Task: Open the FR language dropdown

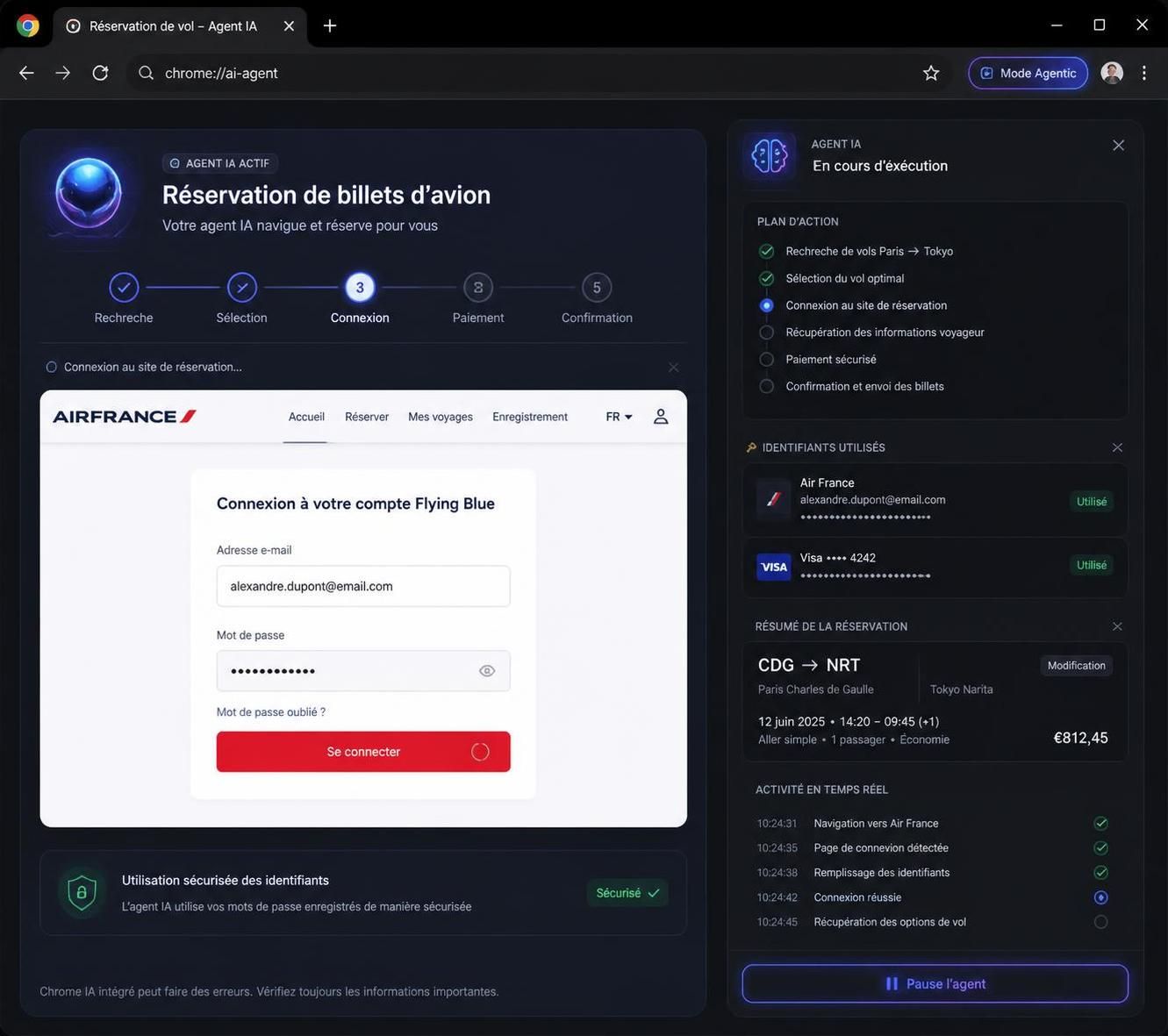Action: pos(619,417)
